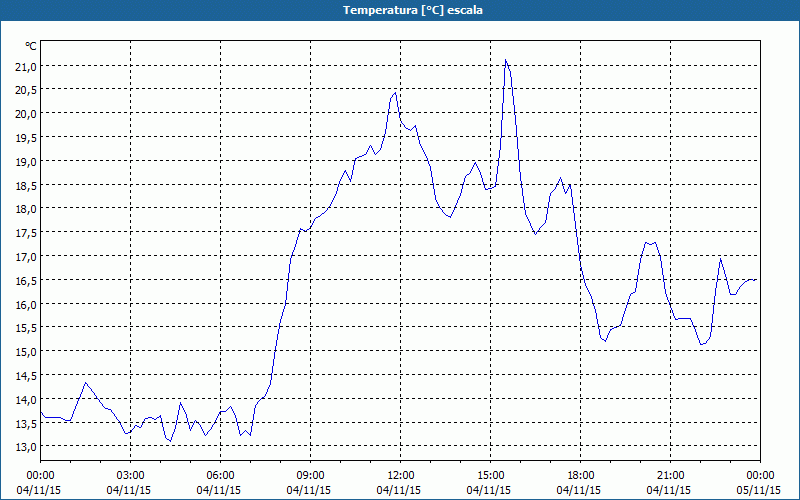Click the 21:00 time axis label
Screen dimensions: 800x500
[670, 476]
